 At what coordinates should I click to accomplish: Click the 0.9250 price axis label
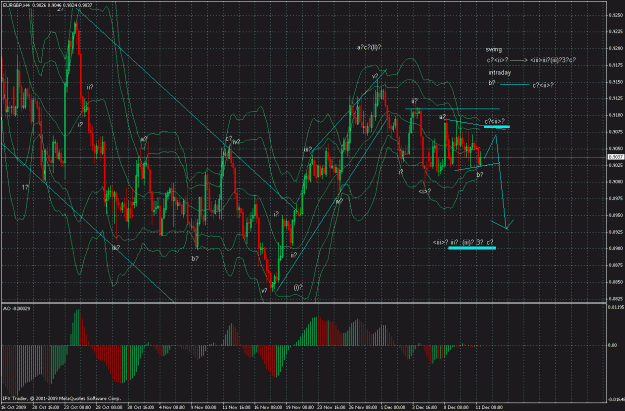(615, 15)
